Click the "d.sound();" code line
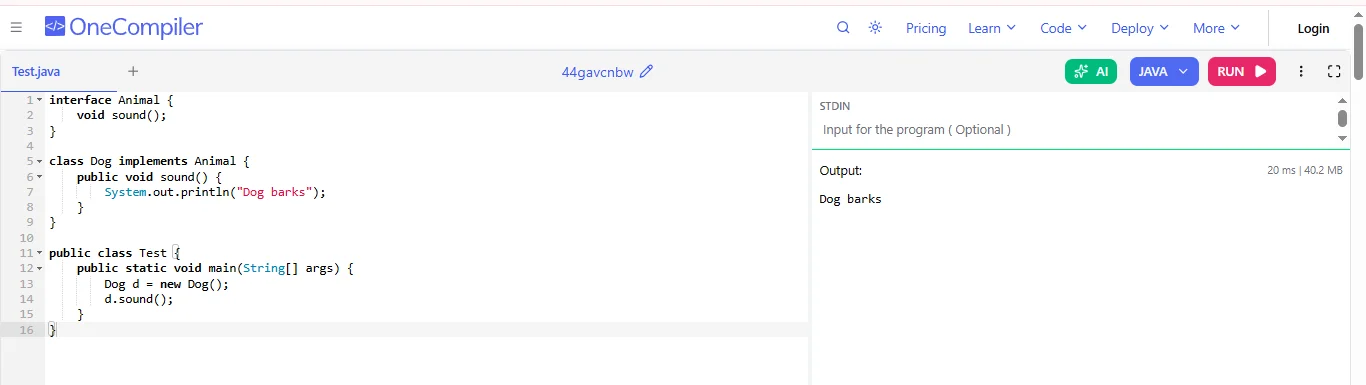 tap(138, 299)
